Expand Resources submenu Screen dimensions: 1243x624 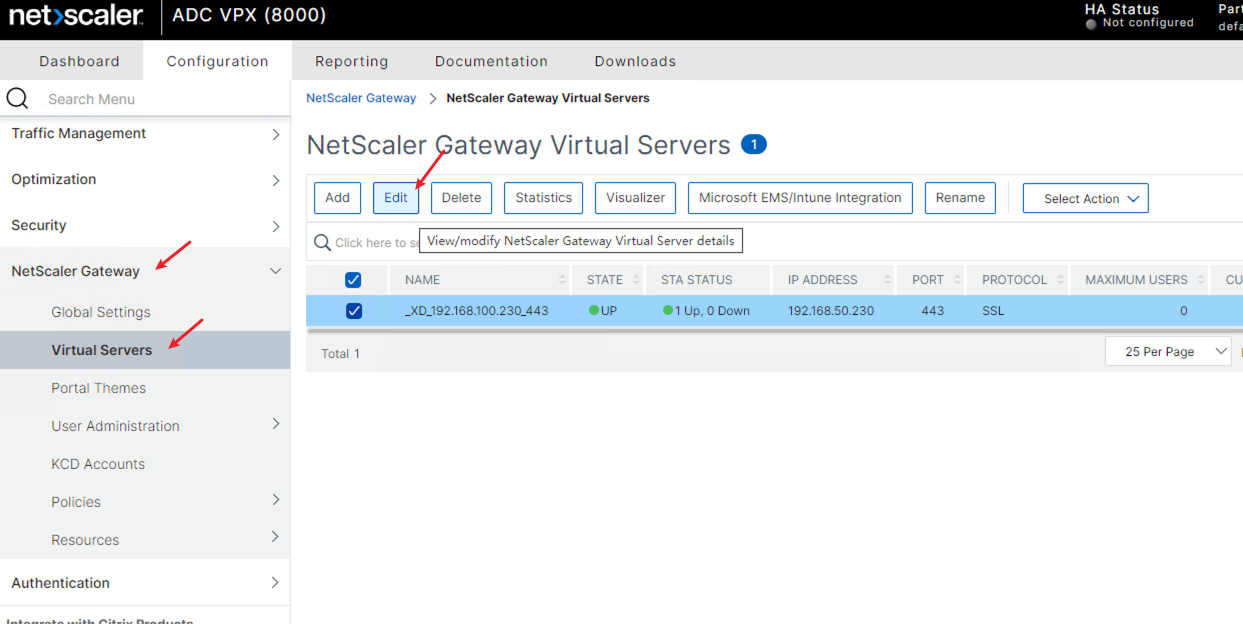tap(276, 537)
